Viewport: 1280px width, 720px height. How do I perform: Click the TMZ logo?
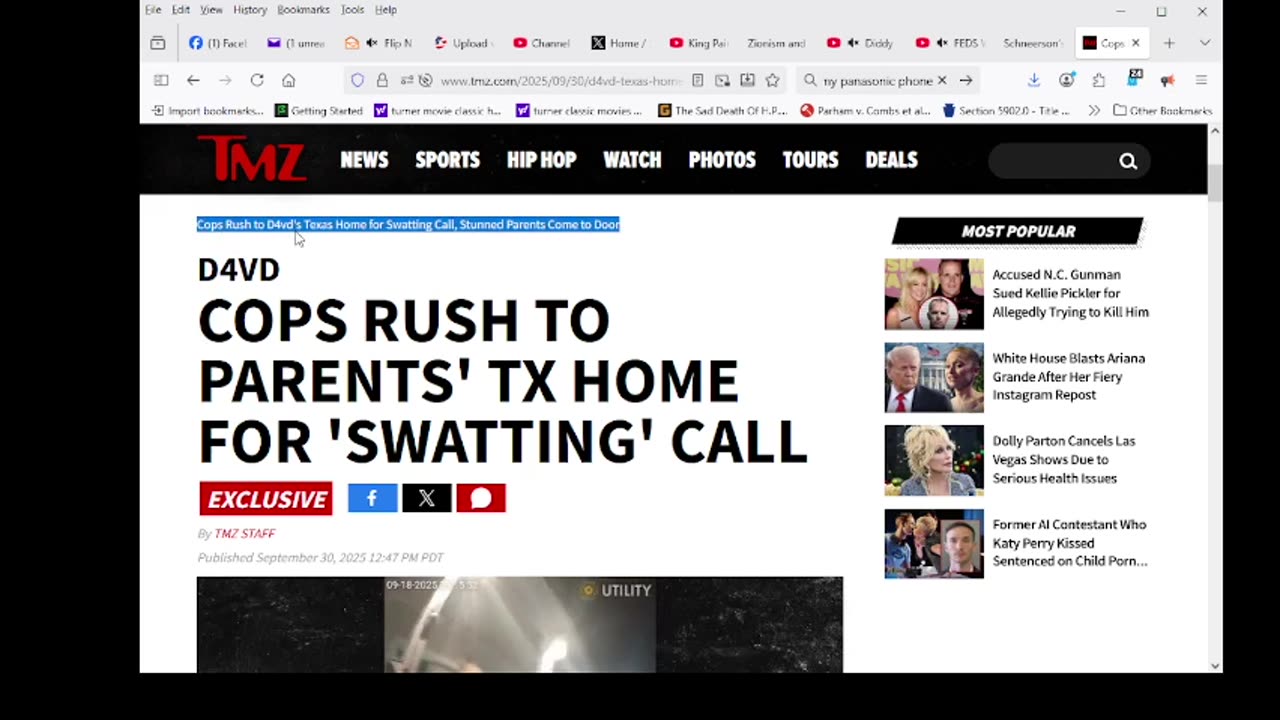pos(251,158)
